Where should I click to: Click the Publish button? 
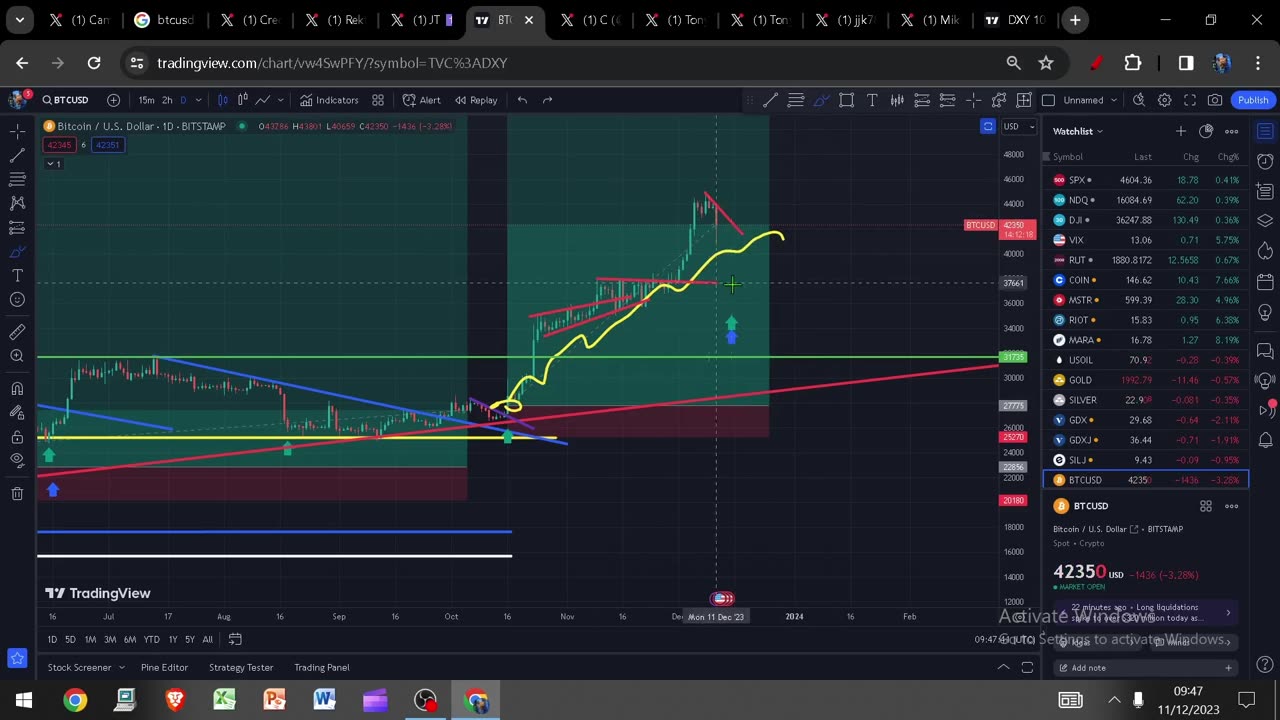(x=1253, y=100)
